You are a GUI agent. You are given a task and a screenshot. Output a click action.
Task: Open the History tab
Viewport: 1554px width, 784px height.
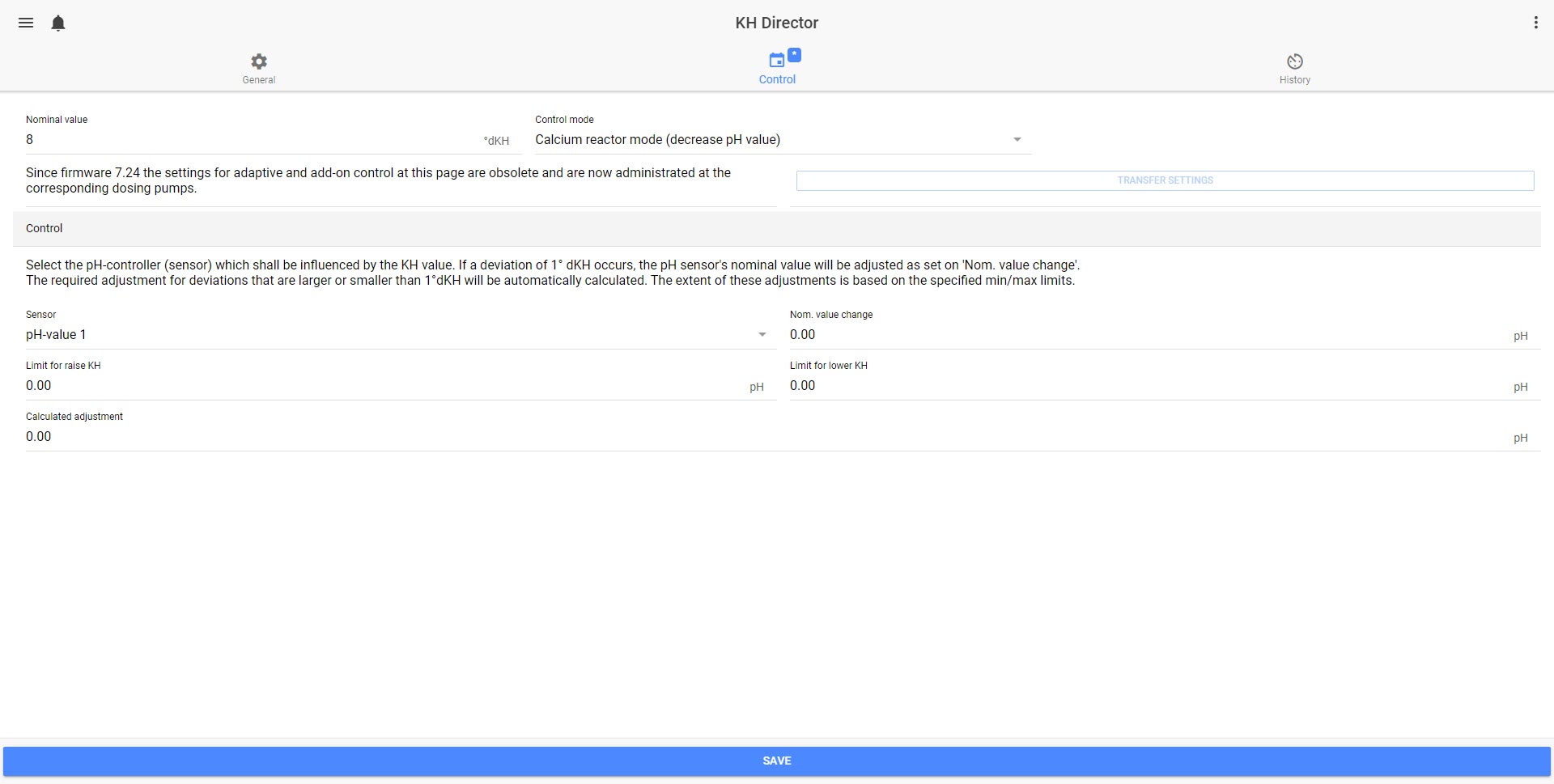[x=1295, y=69]
